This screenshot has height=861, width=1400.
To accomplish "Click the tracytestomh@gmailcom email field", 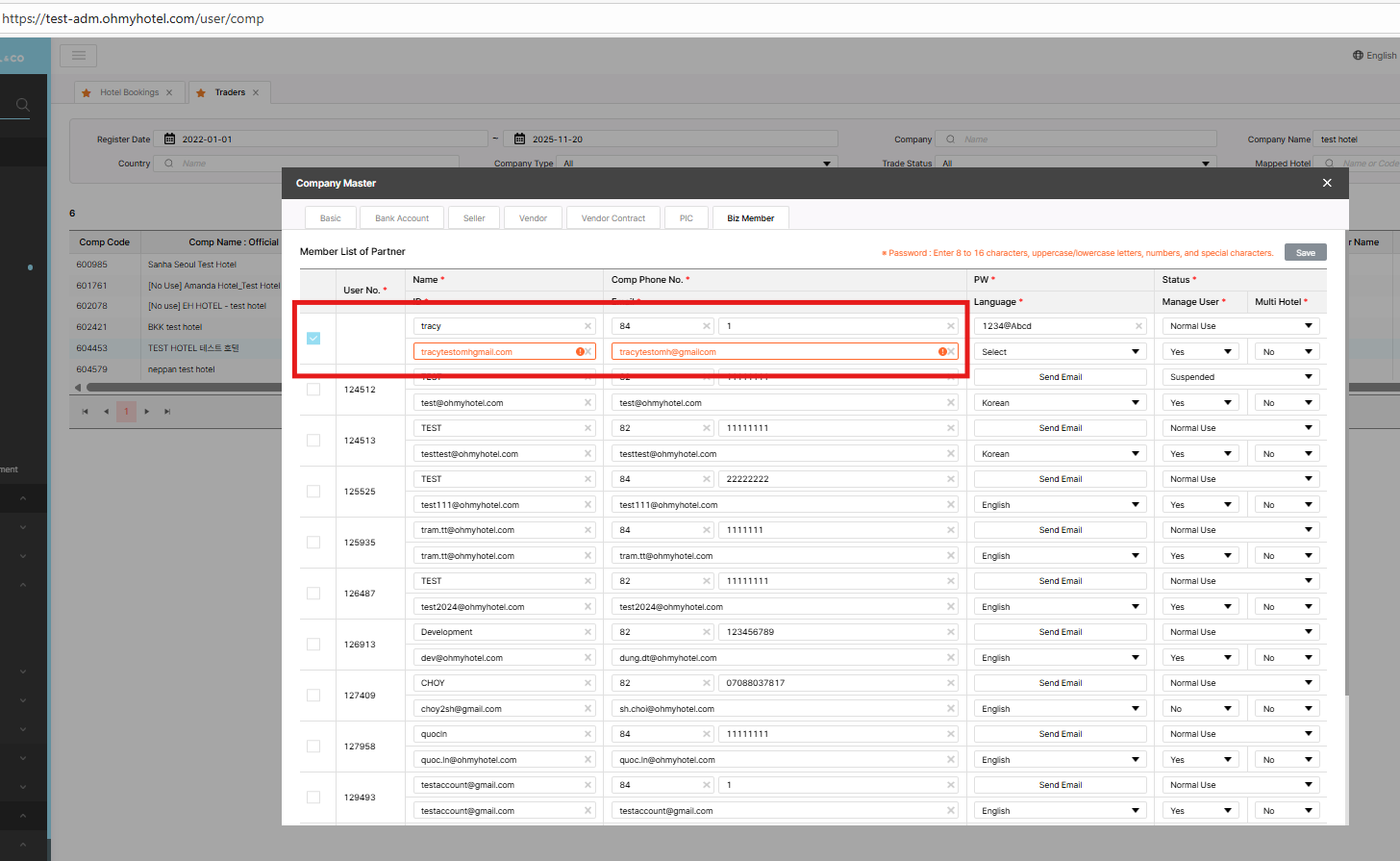I will tap(774, 352).
